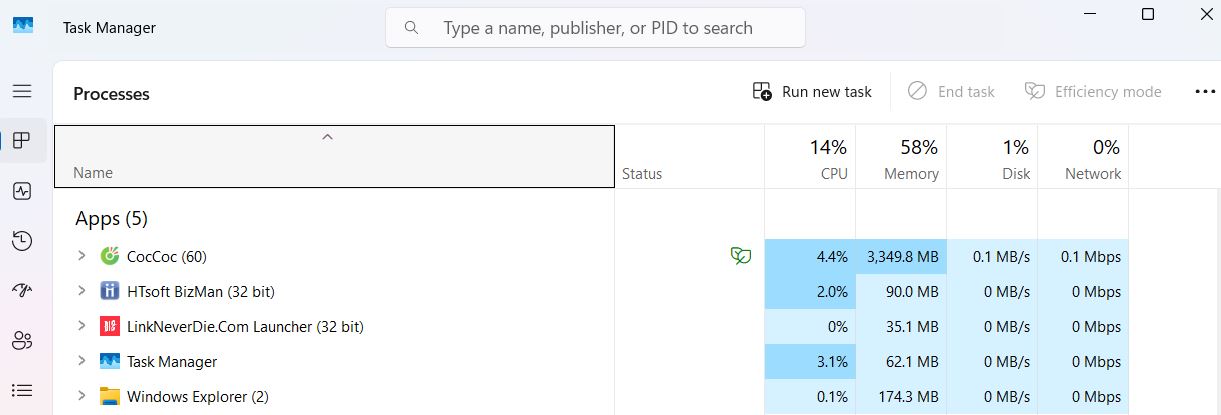The image size is (1221, 415).
Task: Click the Processes page heading
Action: 111,94
